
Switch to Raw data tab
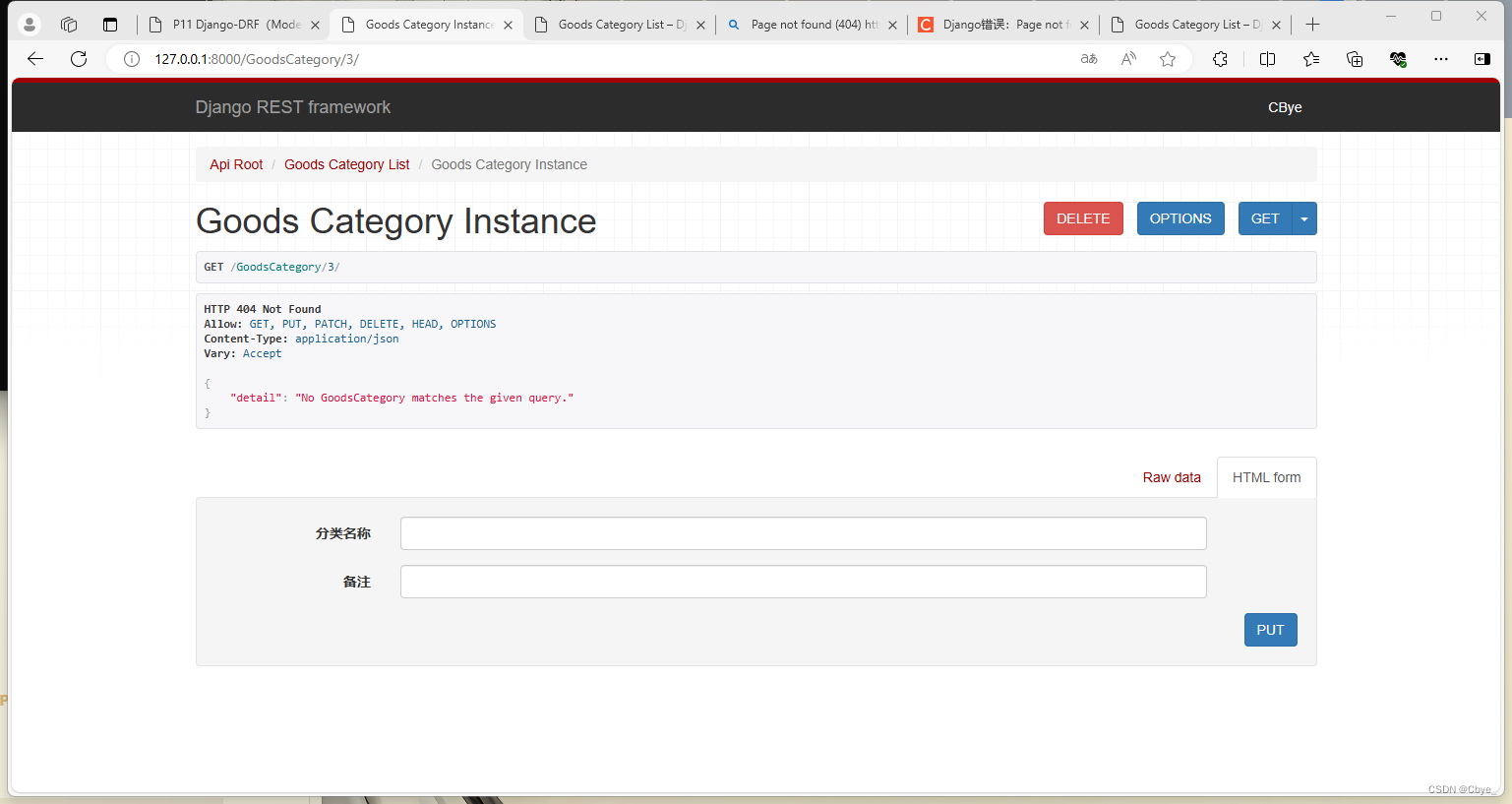tap(1172, 477)
